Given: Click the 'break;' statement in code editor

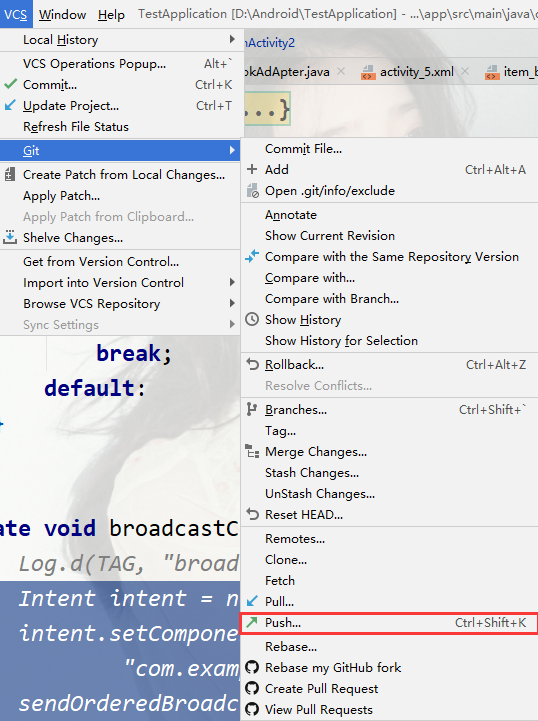Looking at the screenshot, I should (134, 353).
